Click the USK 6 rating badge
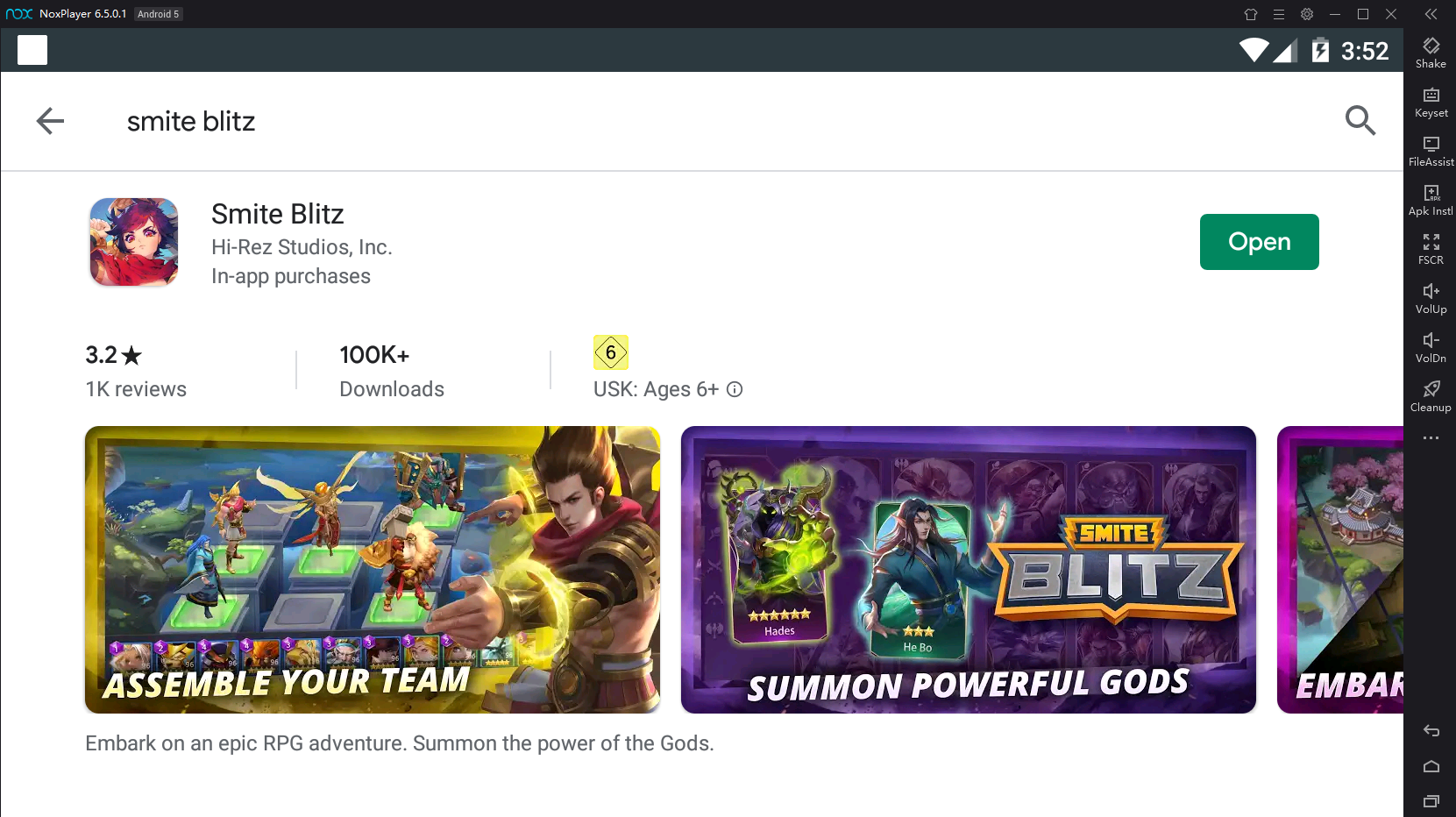1456x817 pixels. (611, 352)
